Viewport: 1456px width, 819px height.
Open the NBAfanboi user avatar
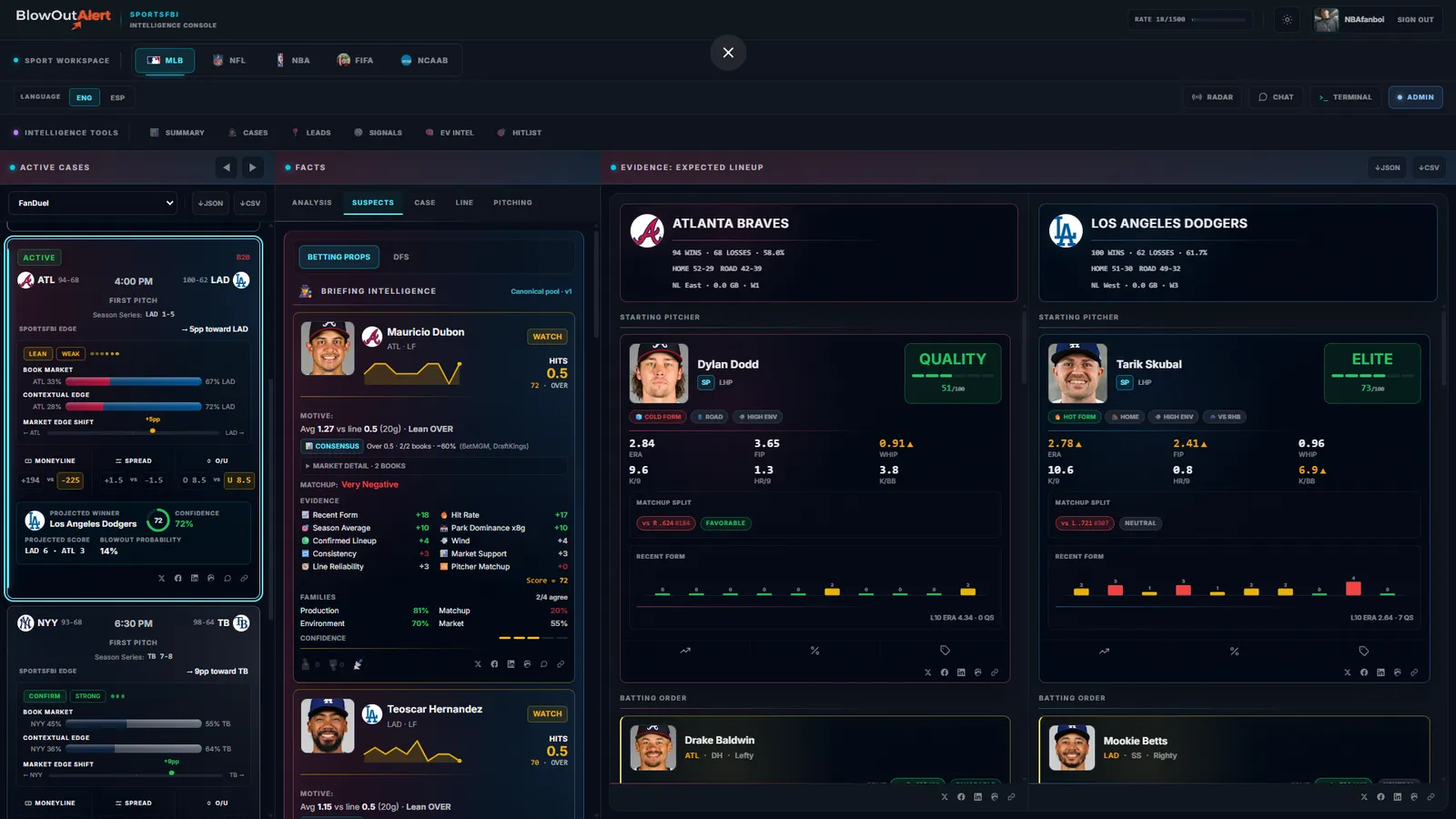coord(1327,19)
